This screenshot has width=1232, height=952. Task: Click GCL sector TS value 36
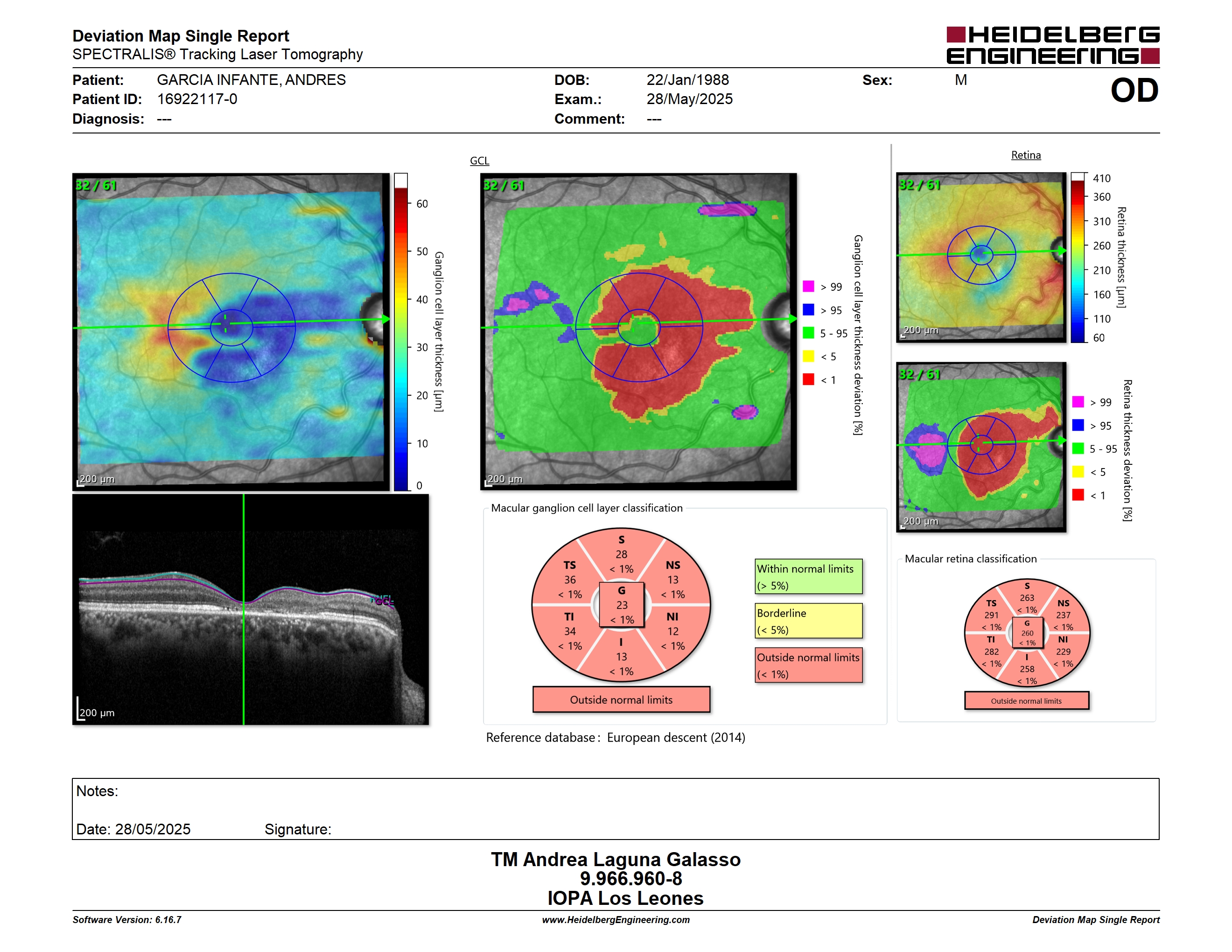tap(570, 580)
